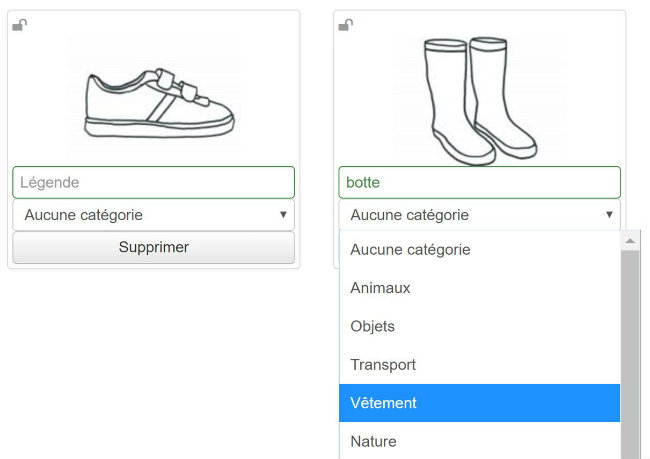
Task: Click the dropdown list's scroll-up arrow
Action: pos(630,241)
